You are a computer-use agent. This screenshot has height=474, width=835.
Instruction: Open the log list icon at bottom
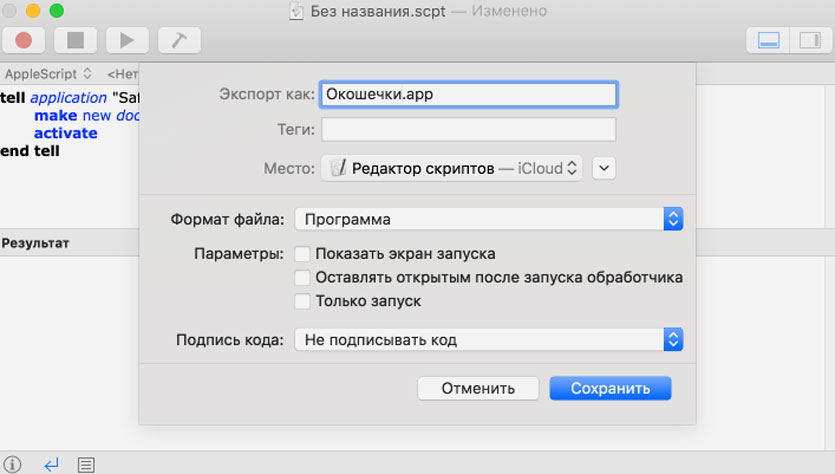[87, 464]
